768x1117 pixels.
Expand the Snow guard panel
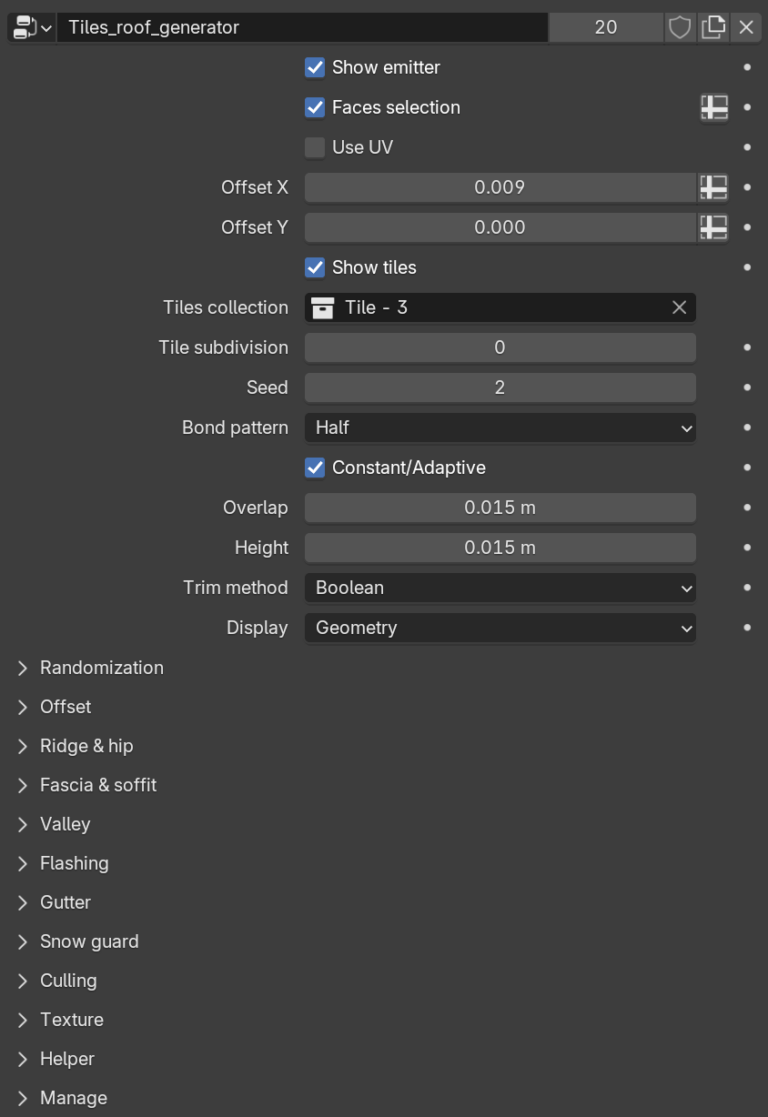tap(89, 941)
